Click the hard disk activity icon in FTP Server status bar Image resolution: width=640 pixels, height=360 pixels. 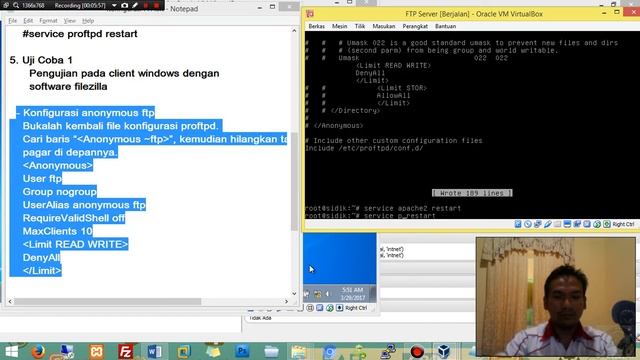pos(518,224)
